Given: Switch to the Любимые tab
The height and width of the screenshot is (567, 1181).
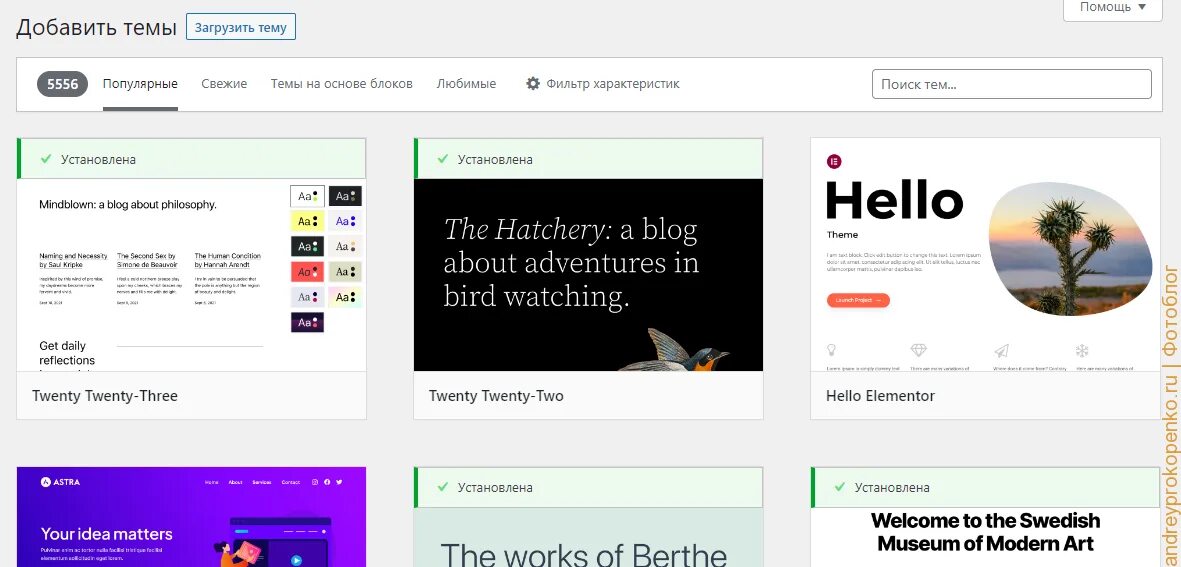Looking at the screenshot, I should click(466, 84).
